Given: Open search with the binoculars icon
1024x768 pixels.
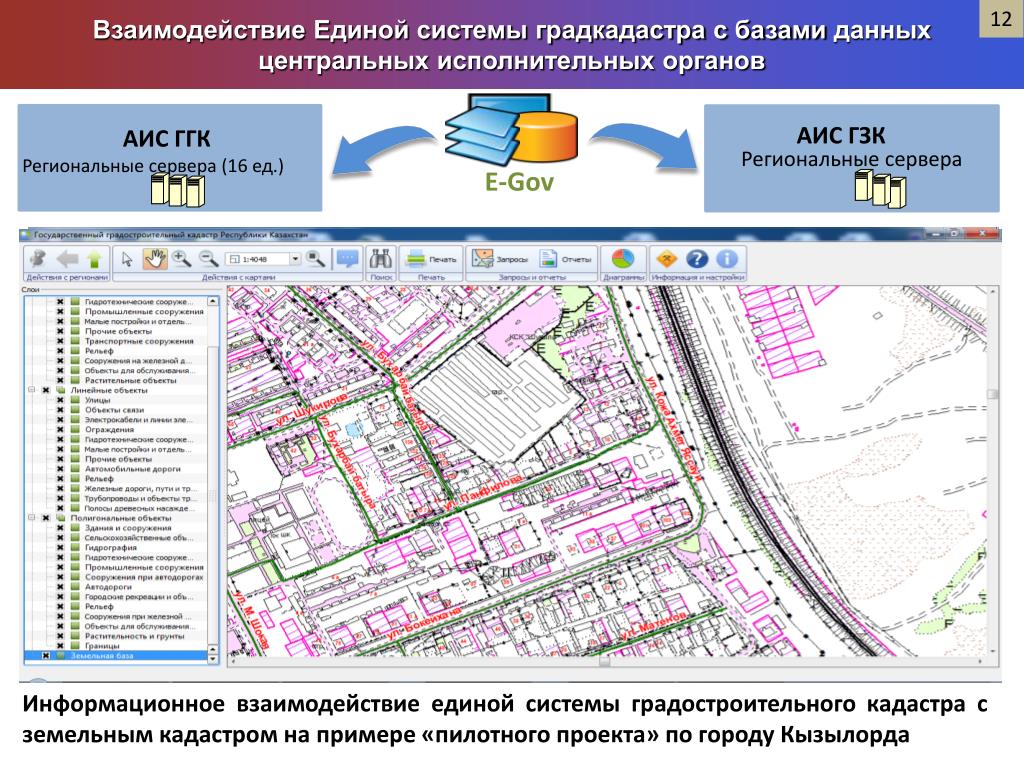Looking at the screenshot, I should pos(381,259).
